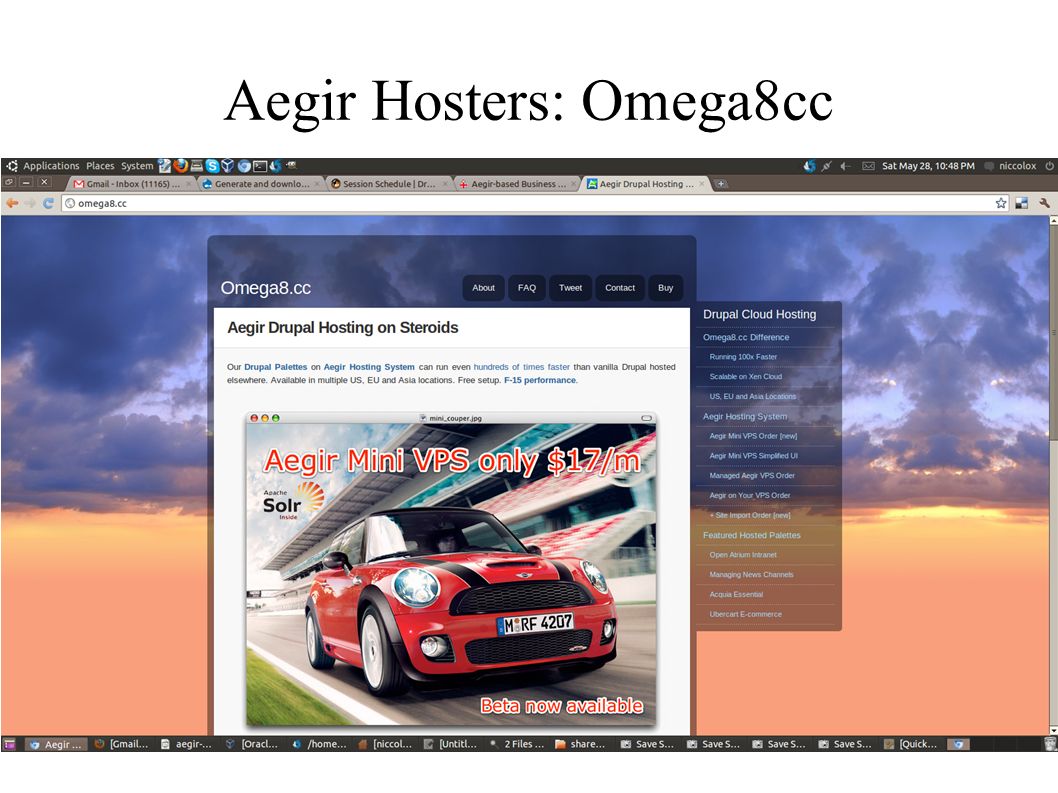Select the Aegir Drupal Hosting tab

click(645, 184)
